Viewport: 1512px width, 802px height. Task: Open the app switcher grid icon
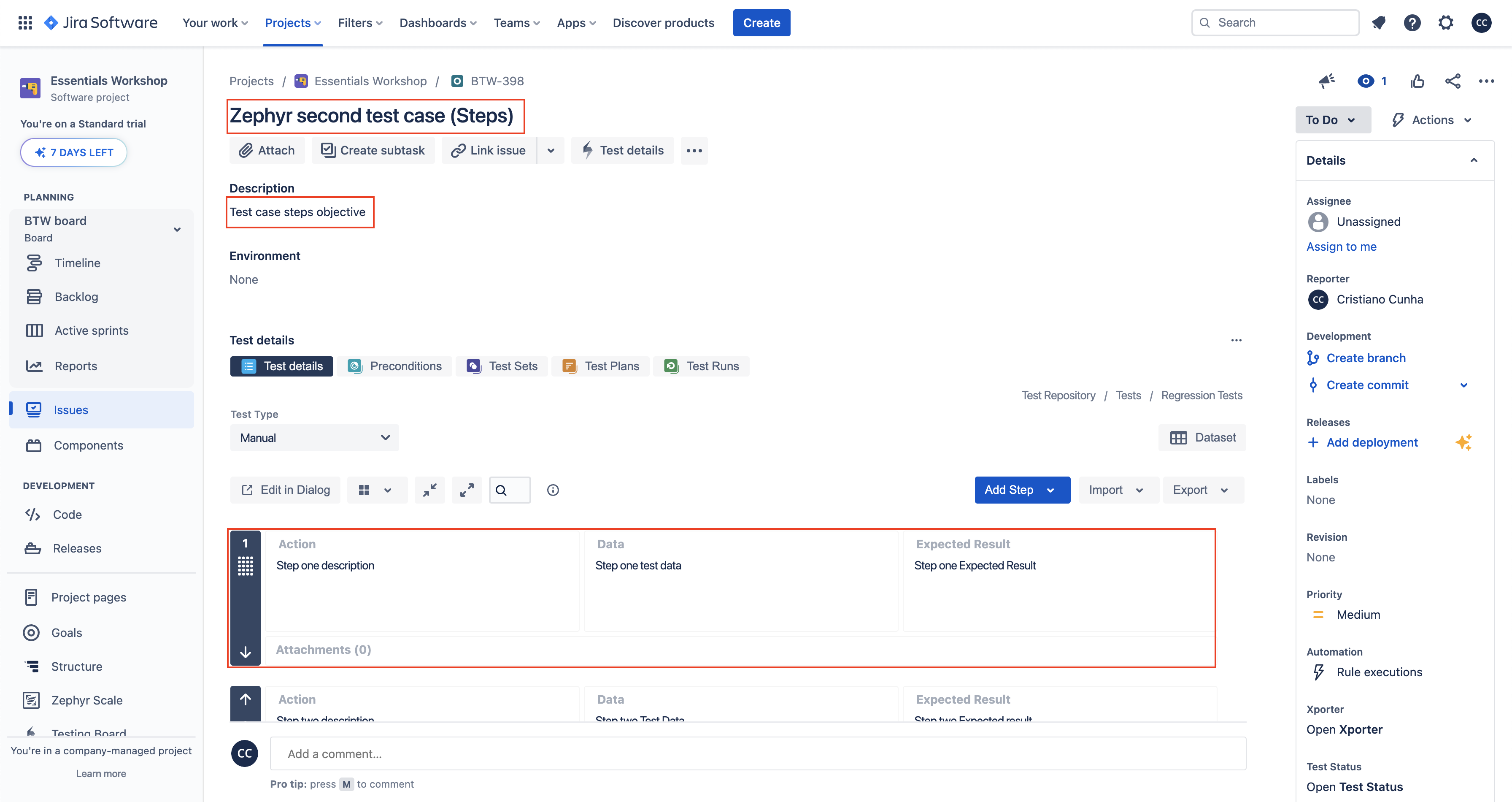(x=25, y=23)
